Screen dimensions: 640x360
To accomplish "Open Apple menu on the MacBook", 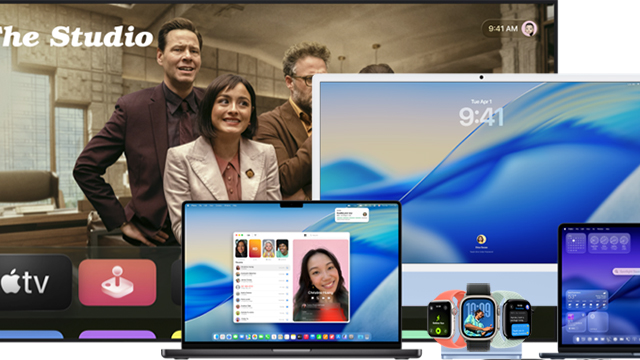I will pos(188,205).
